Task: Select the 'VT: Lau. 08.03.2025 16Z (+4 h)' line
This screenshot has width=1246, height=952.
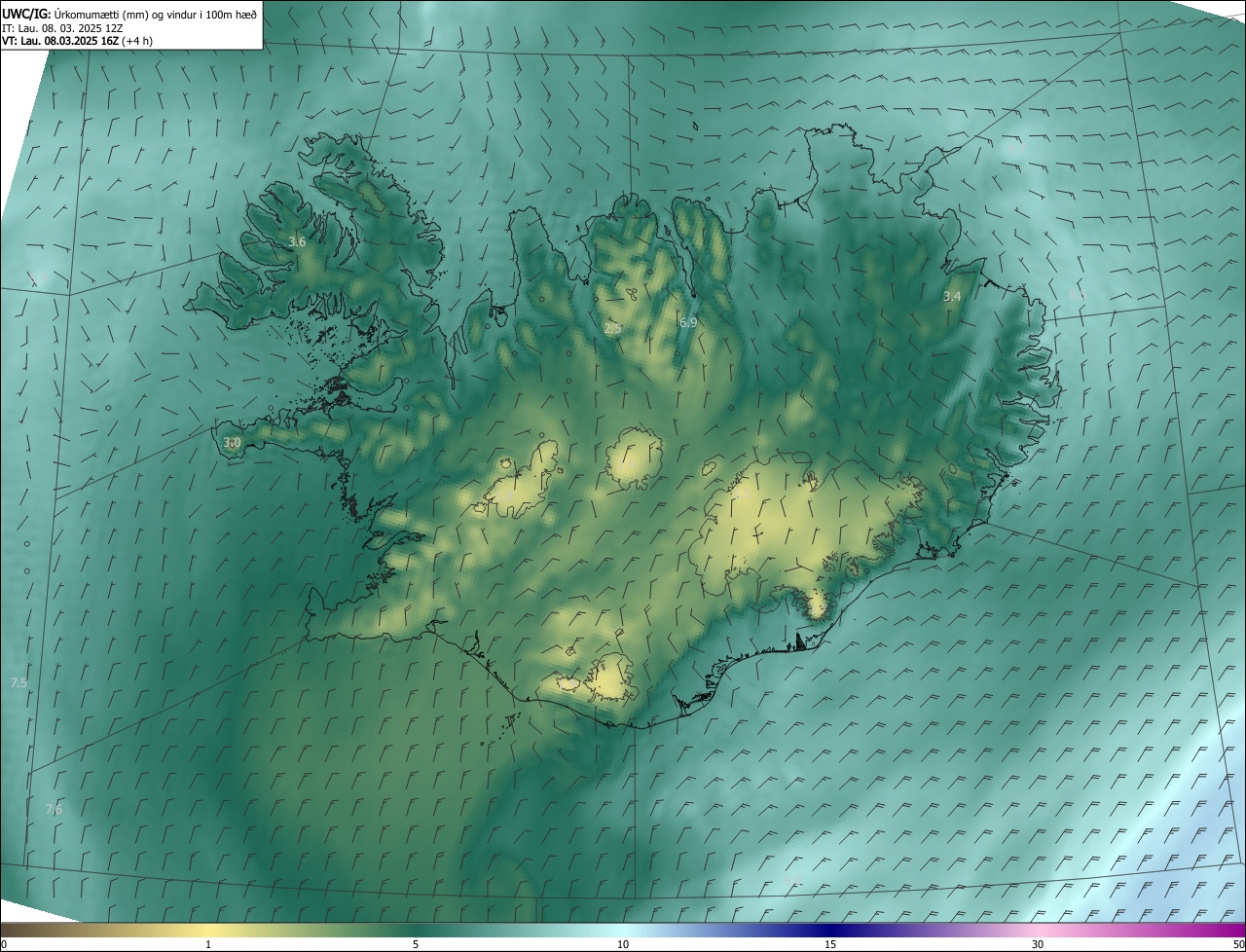Action: [77, 41]
